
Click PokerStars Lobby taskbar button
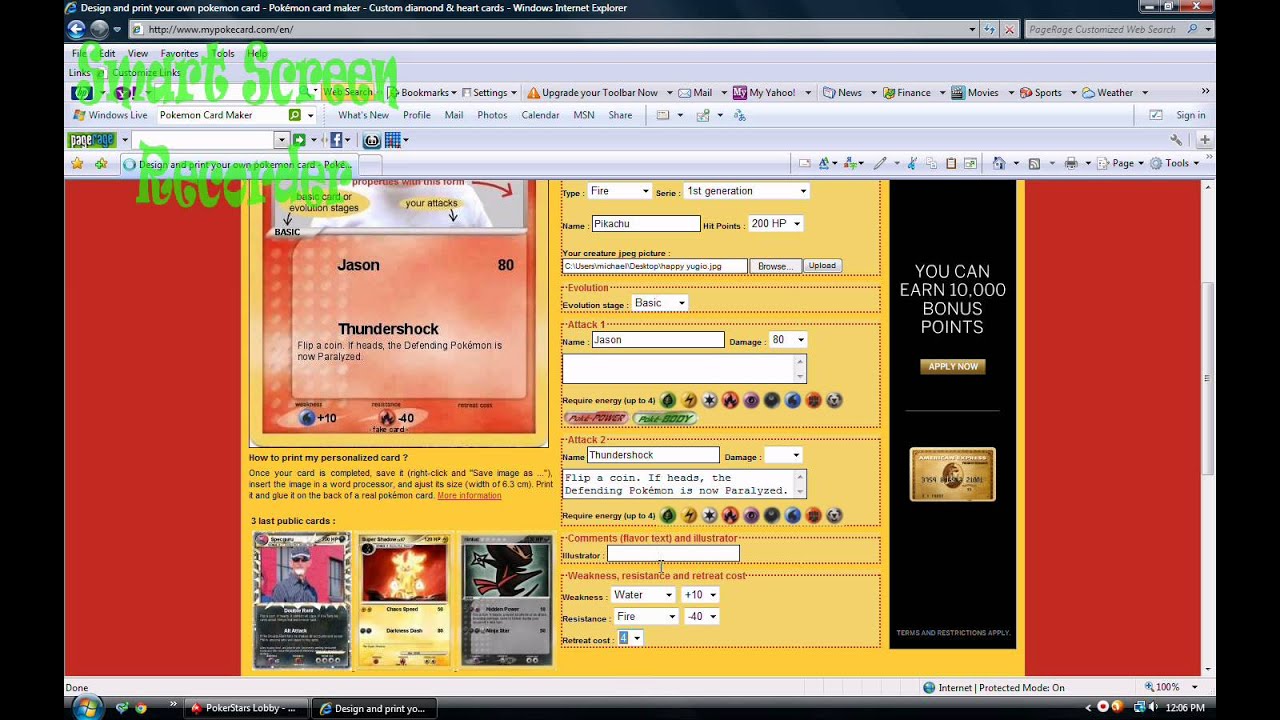[245, 708]
